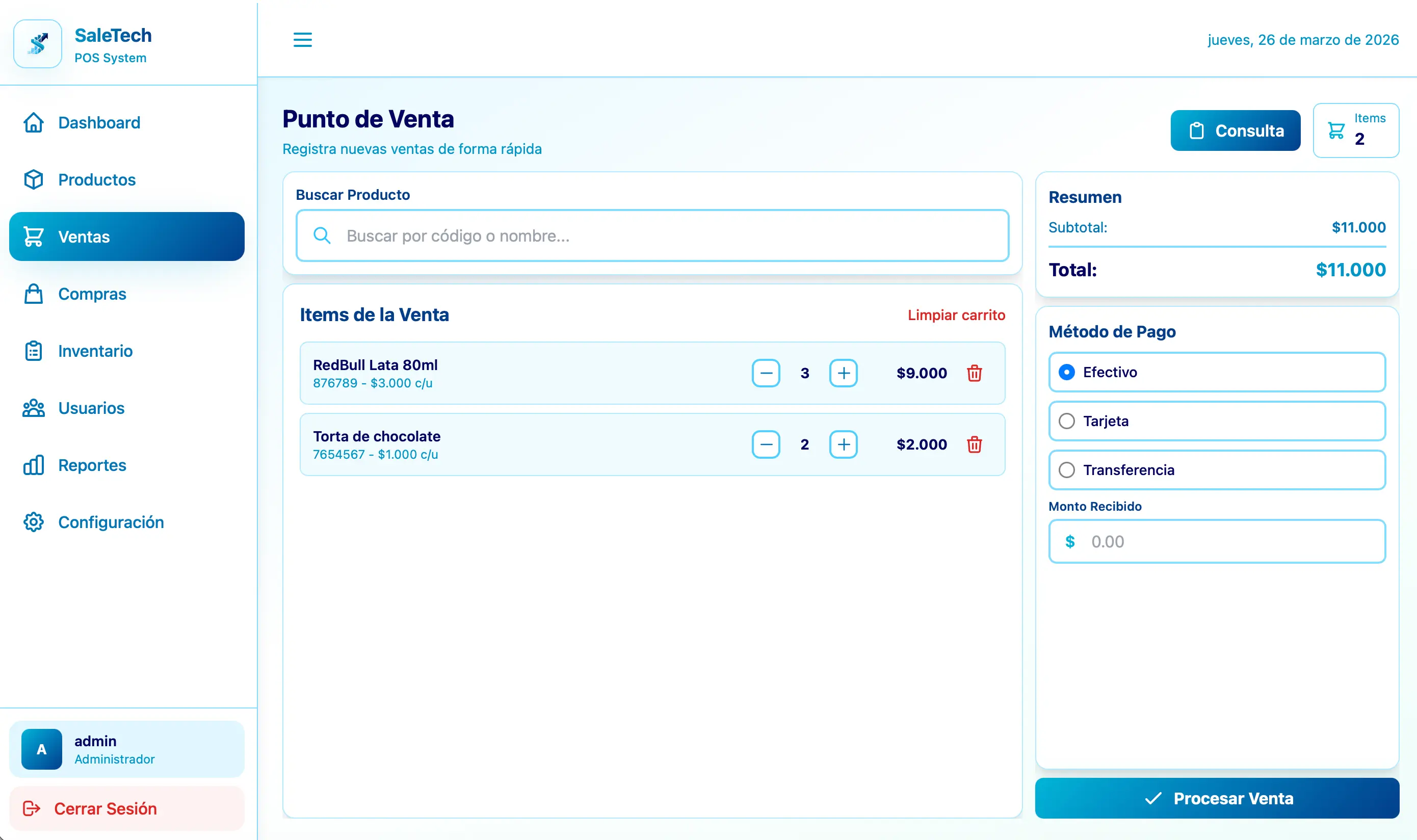Click the shopping cart Items counter
Viewport: 1417px width, 840px height.
pos(1355,130)
